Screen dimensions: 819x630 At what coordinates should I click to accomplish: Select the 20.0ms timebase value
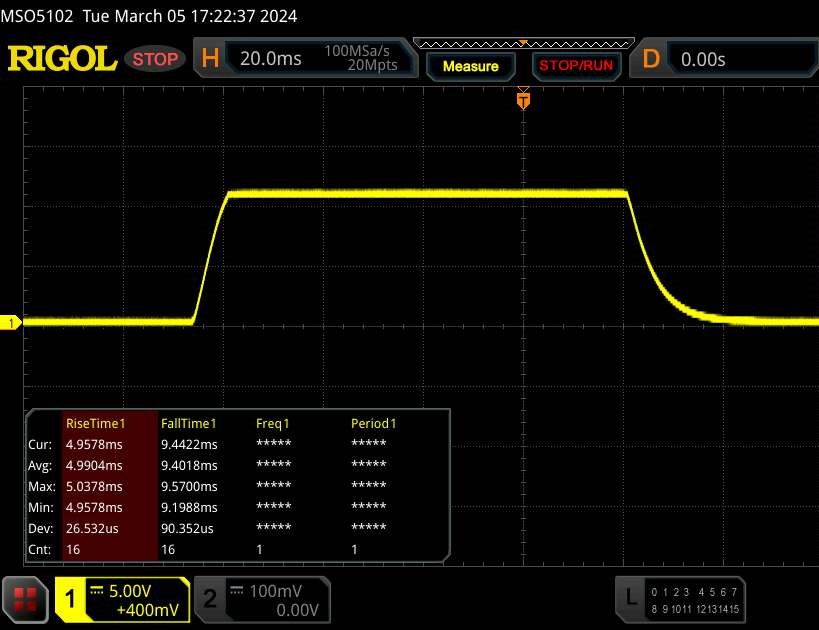(271, 59)
